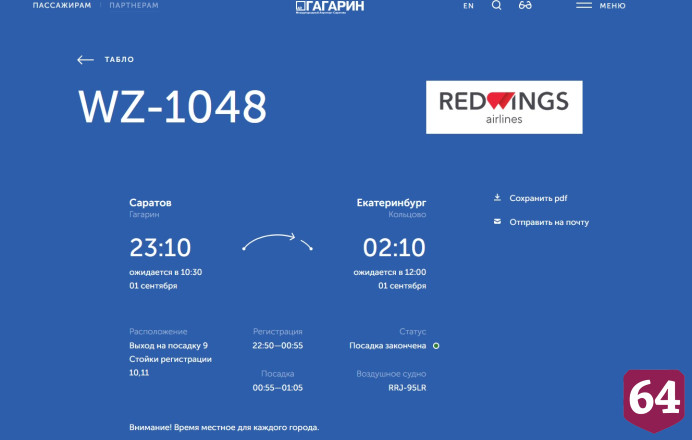Image resolution: width=692 pixels, height=440 pixels.
Task: Click the Red Wings airlines logo
Action: 504,107
